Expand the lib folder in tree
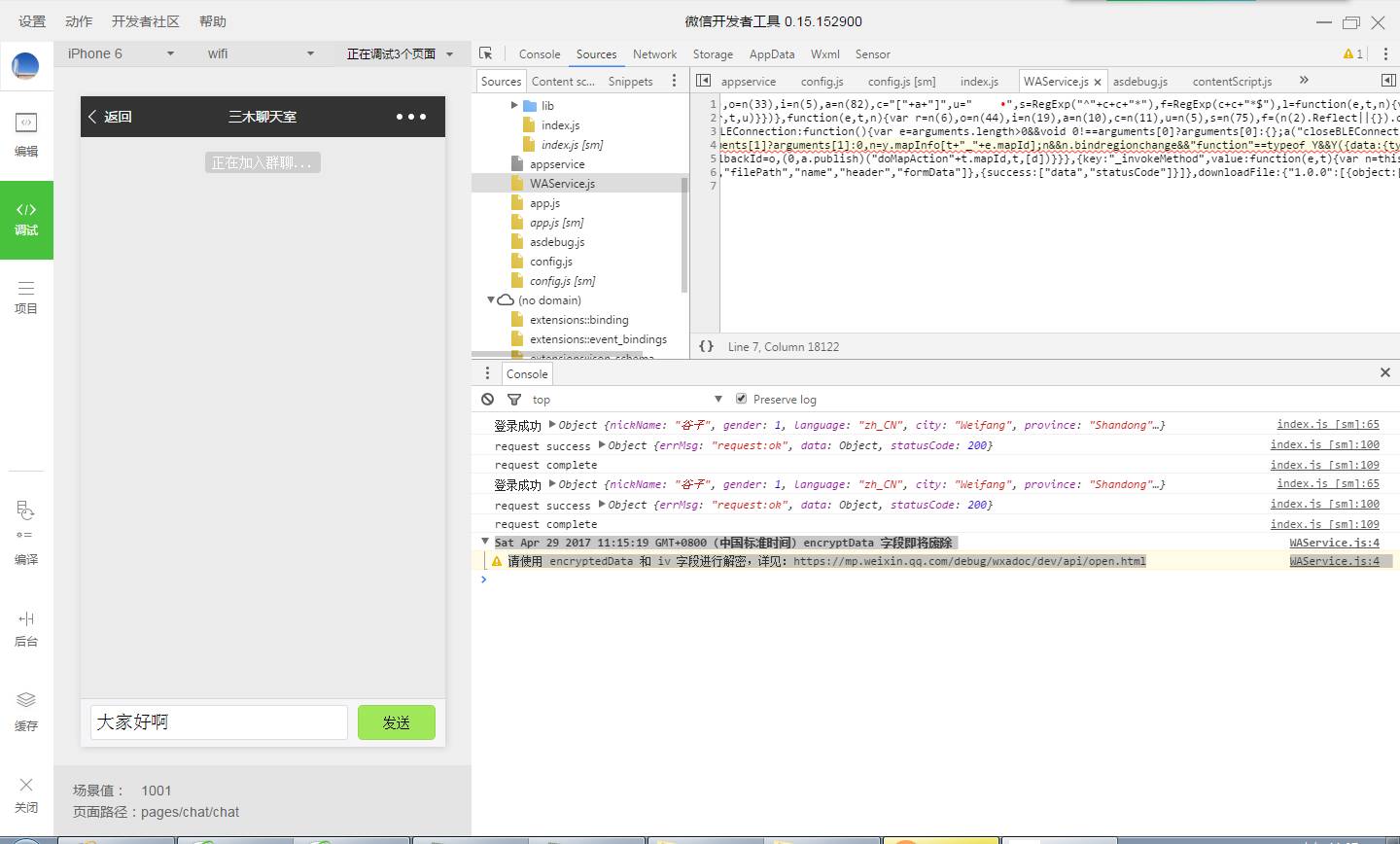 click(514, 105)
